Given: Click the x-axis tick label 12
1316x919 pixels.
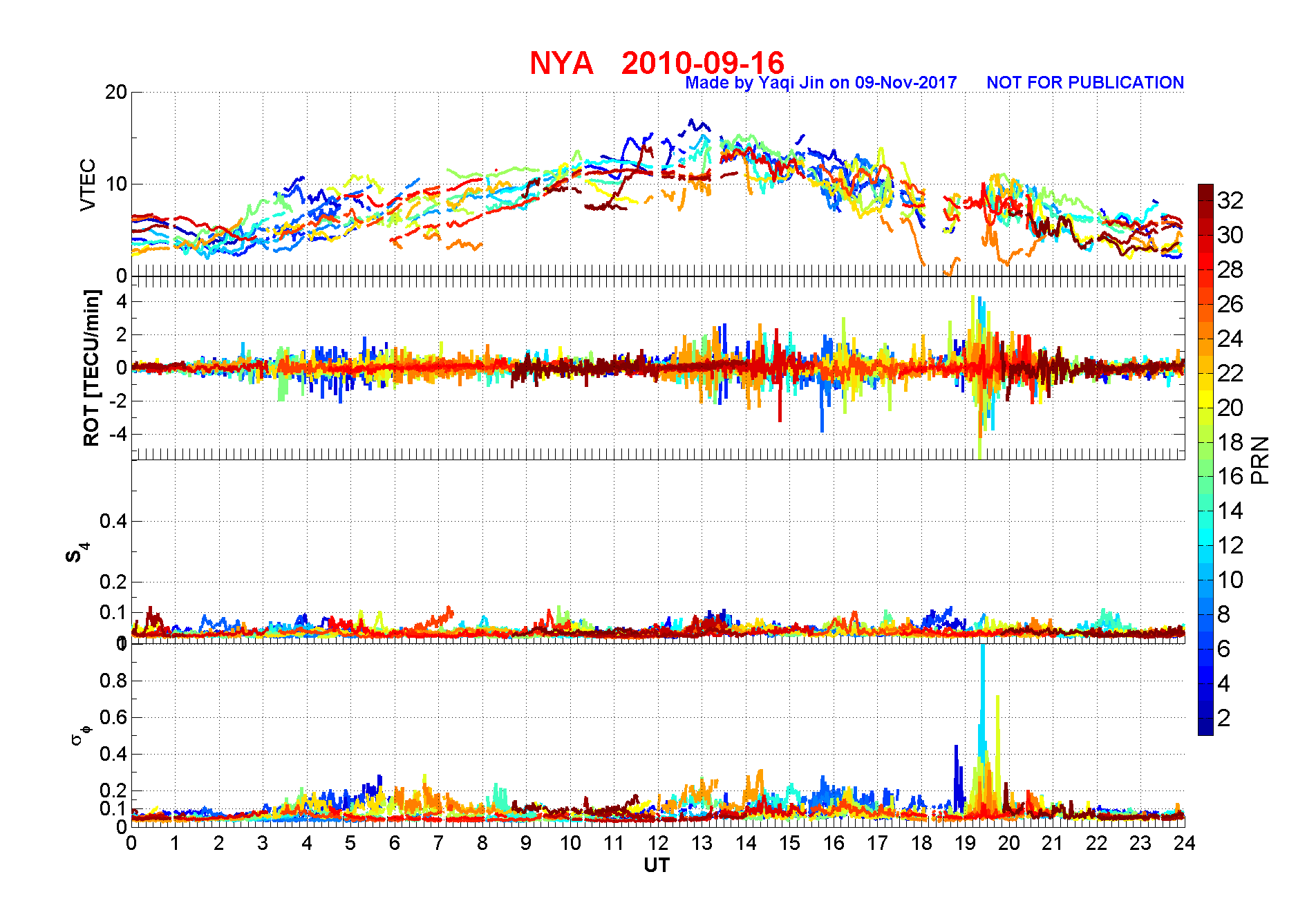Looking at the screenshot, I should [x=658, y=843].
